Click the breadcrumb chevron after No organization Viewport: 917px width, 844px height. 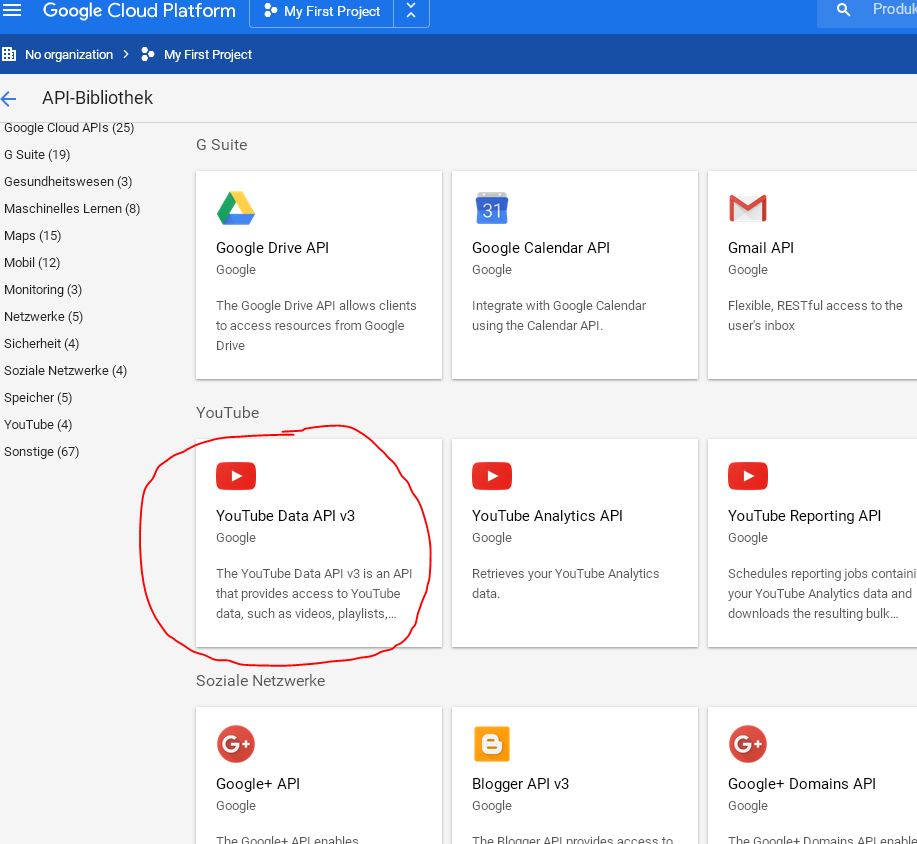126,54
